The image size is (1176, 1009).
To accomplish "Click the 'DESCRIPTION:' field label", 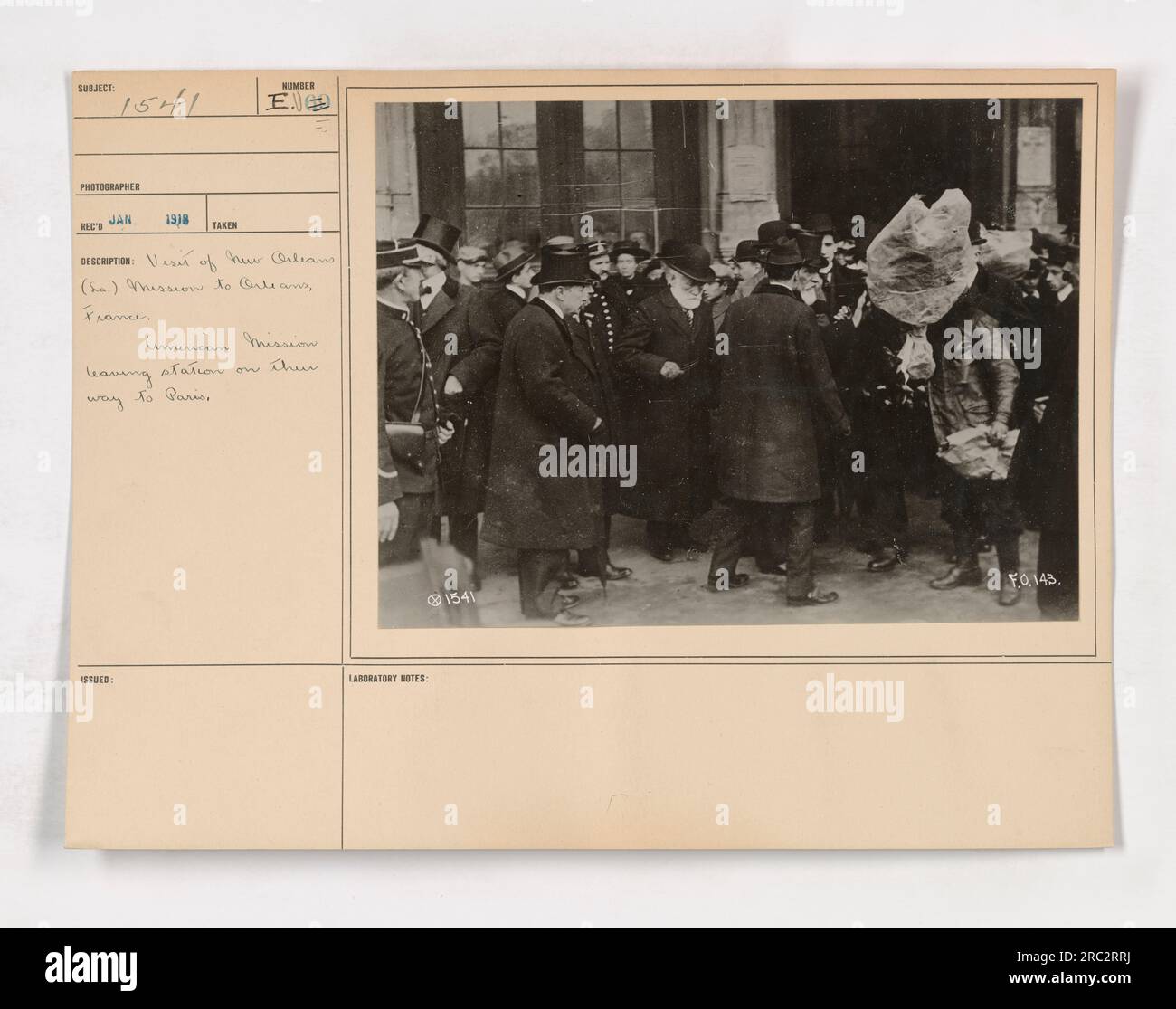I will [107, 261].
